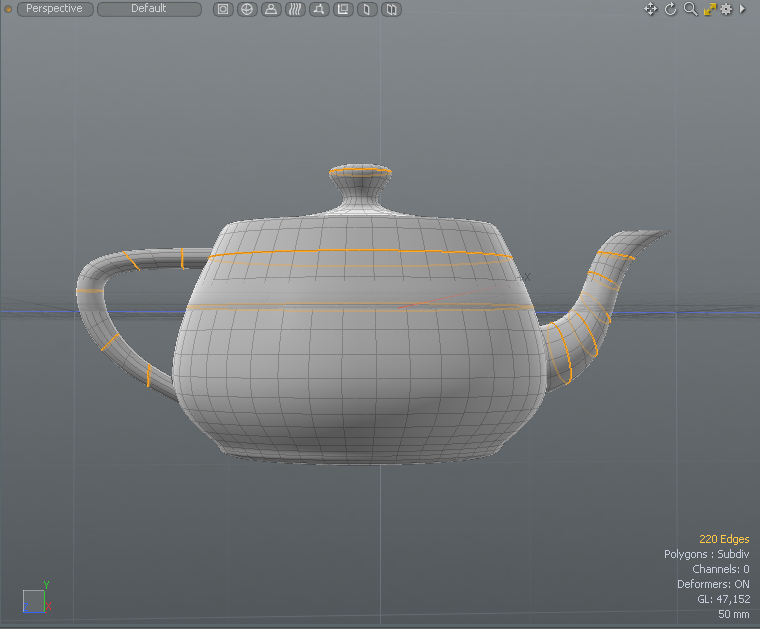Click the single page viewport icon

[367, 9]
